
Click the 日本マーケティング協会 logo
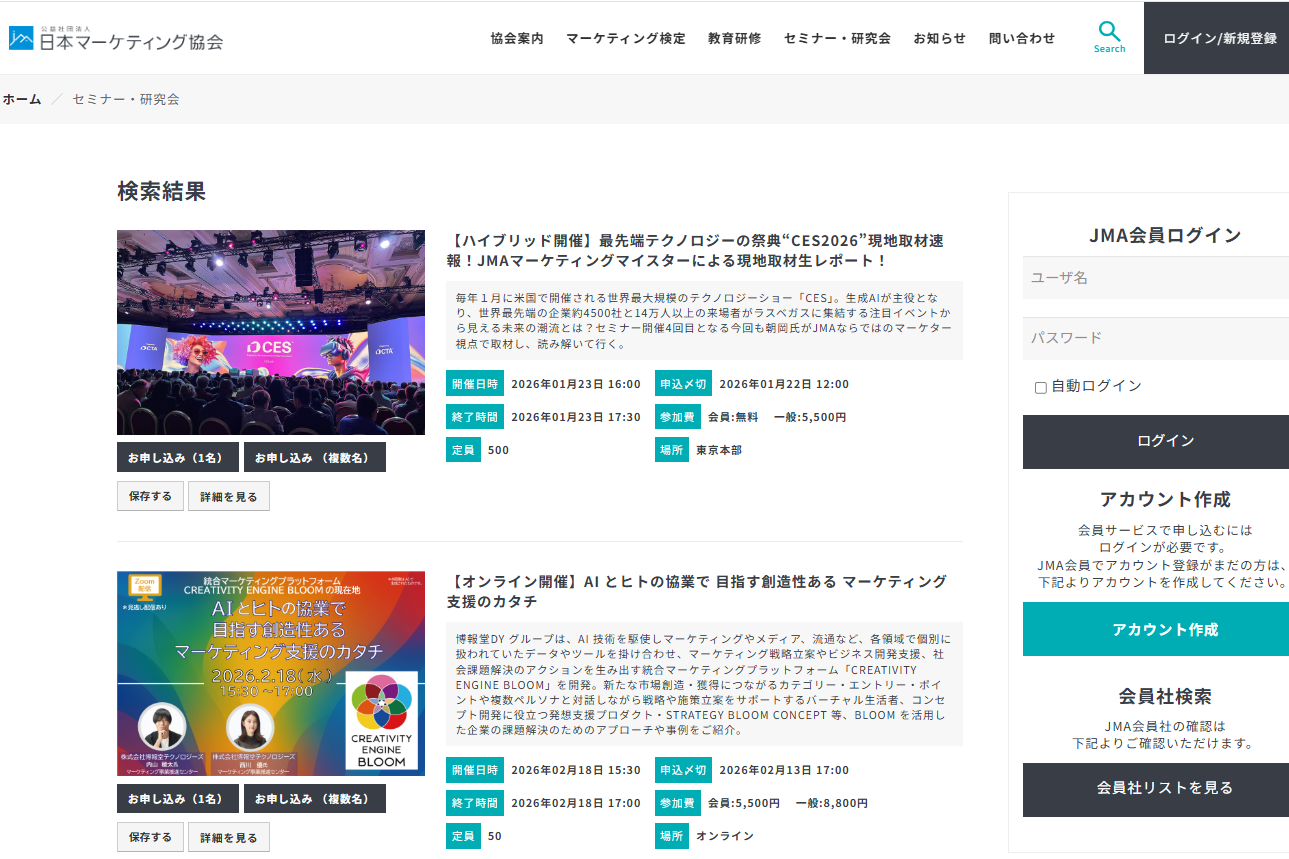pyautogui.click(x=115, y=37)
